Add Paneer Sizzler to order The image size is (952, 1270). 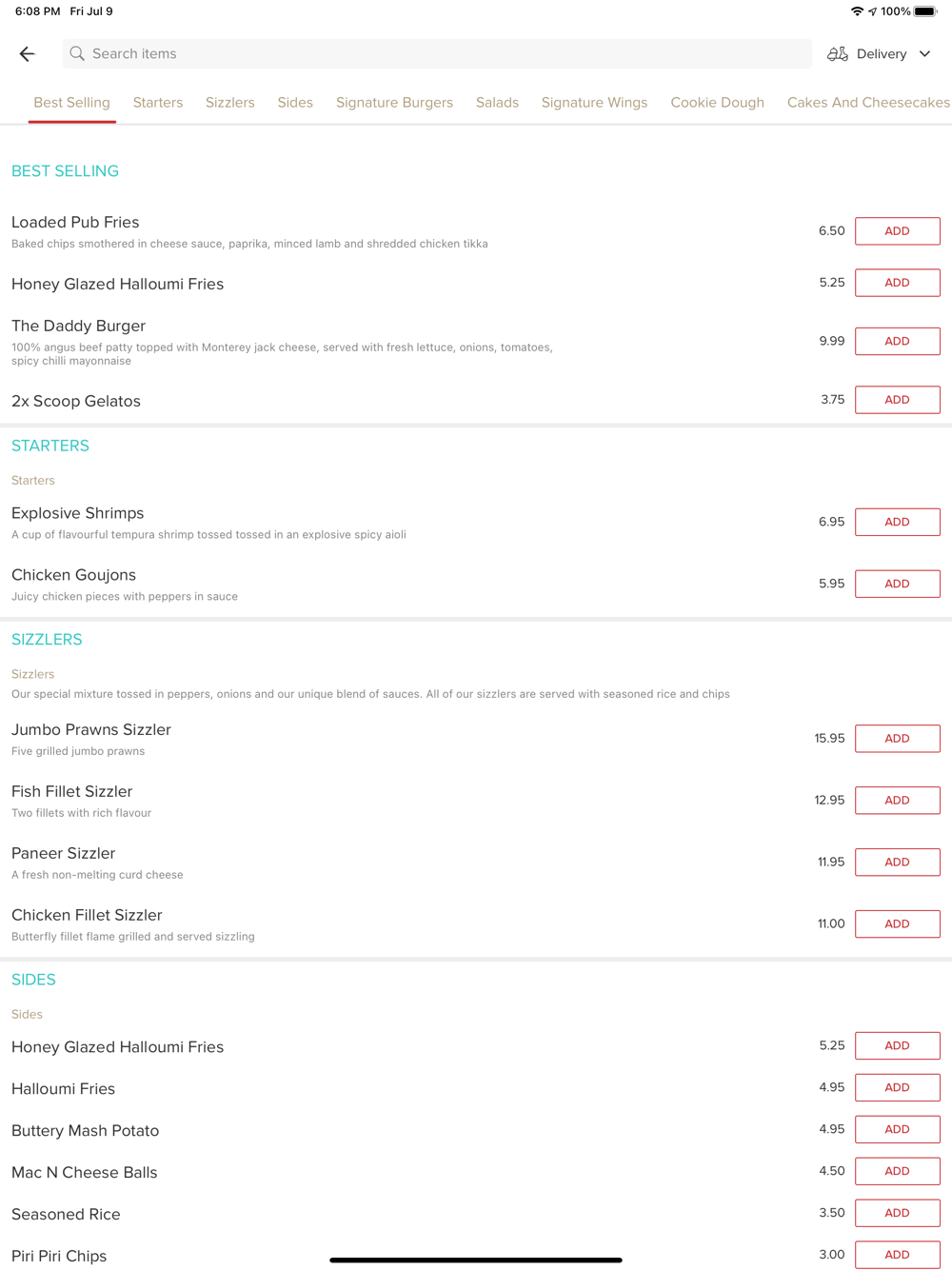click(897, 863)
